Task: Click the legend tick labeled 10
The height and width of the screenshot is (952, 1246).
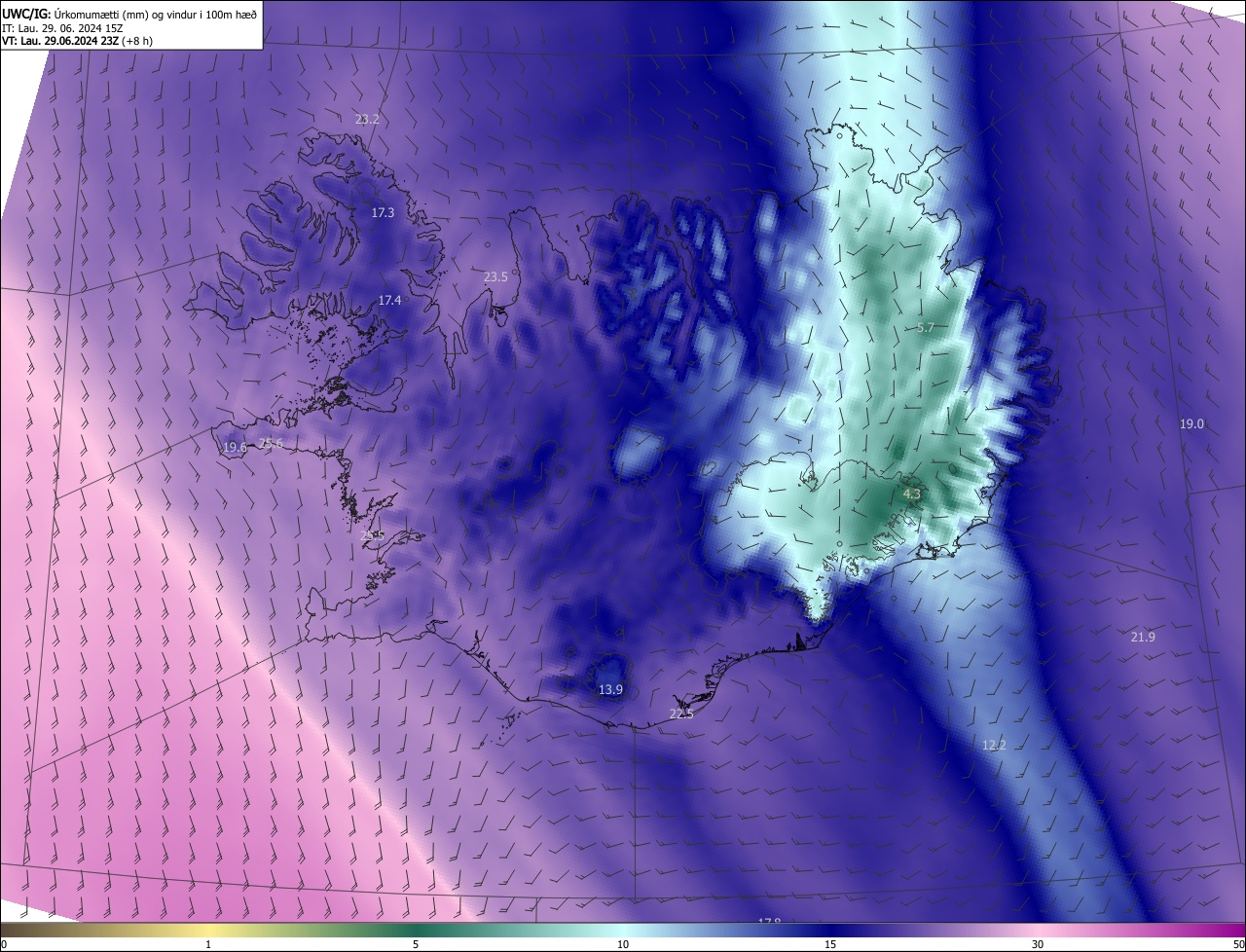Action: pos(623,945)
